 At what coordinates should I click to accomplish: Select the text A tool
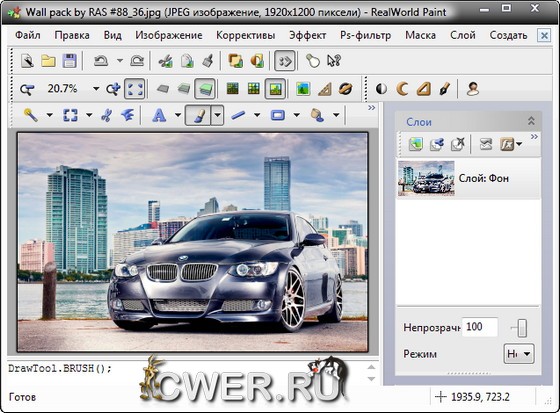(x=159, y=115)
